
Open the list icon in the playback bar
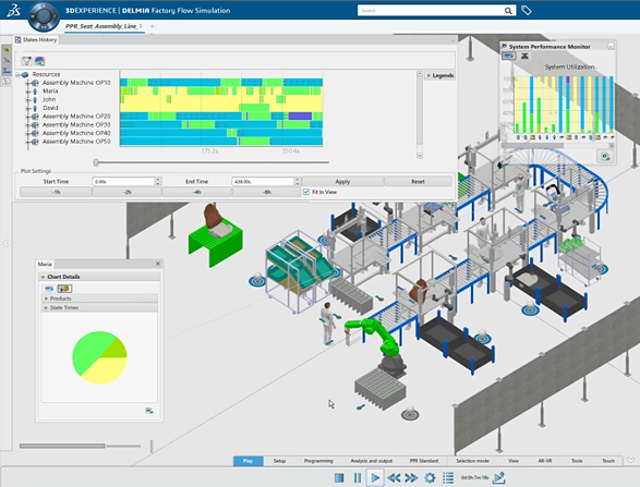pyautogui.click(x=448, y=478)
